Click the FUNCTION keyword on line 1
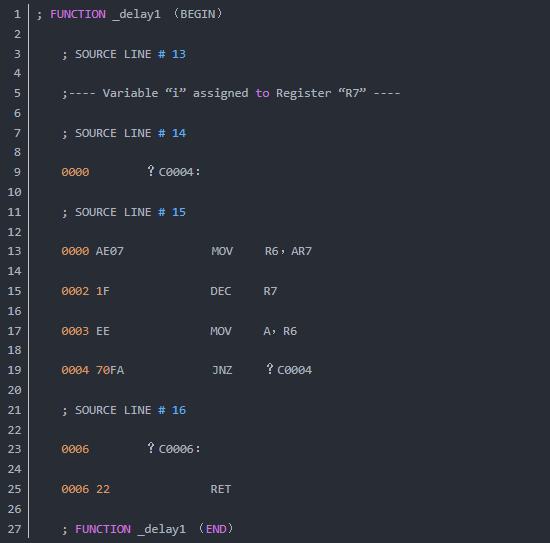The image size is (550, 543). pyautogui.click(x=78, y=14)
